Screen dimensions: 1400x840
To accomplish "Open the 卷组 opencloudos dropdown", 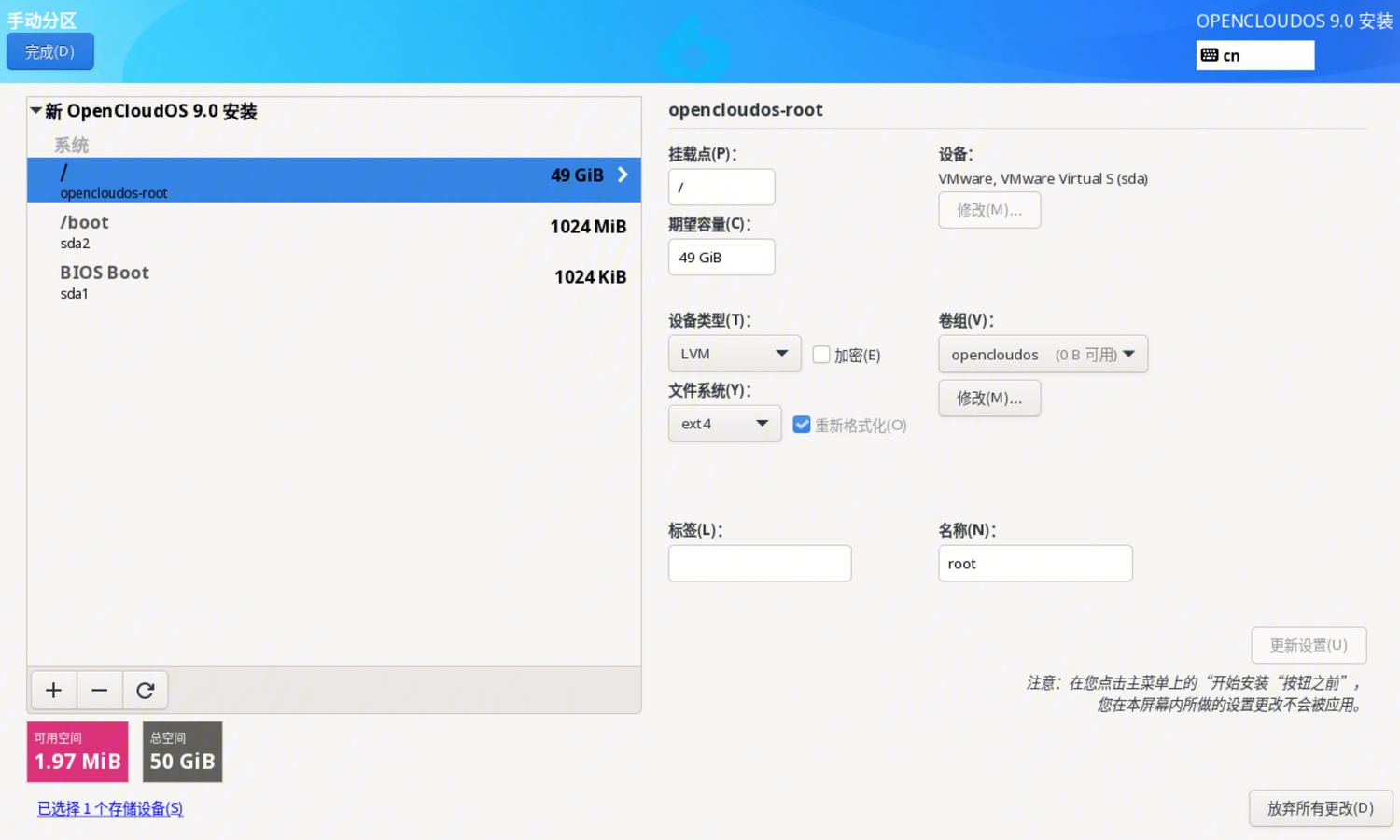I will (1043, 355).
